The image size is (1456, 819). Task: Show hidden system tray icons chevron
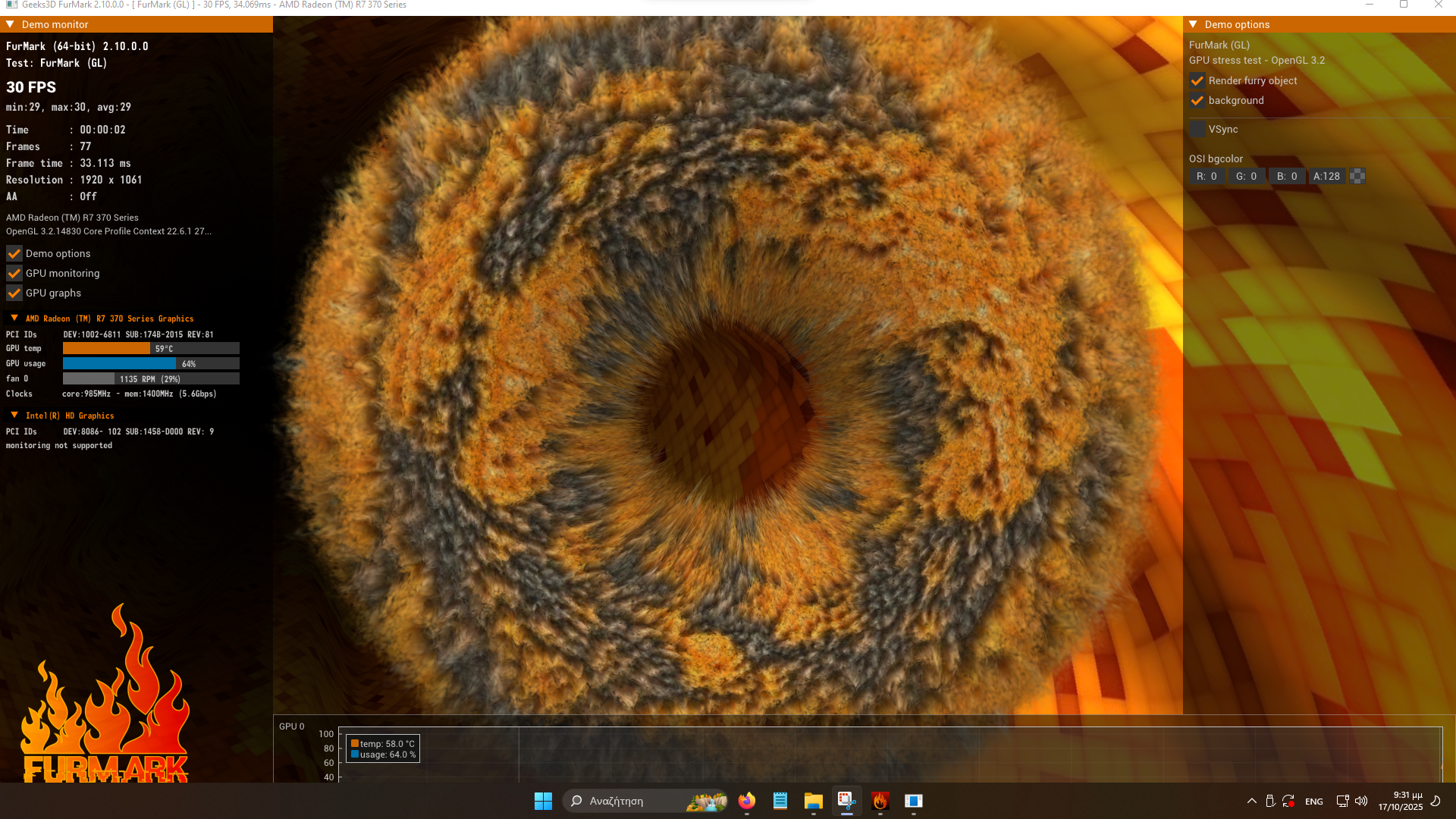[x=1252, y=801]
